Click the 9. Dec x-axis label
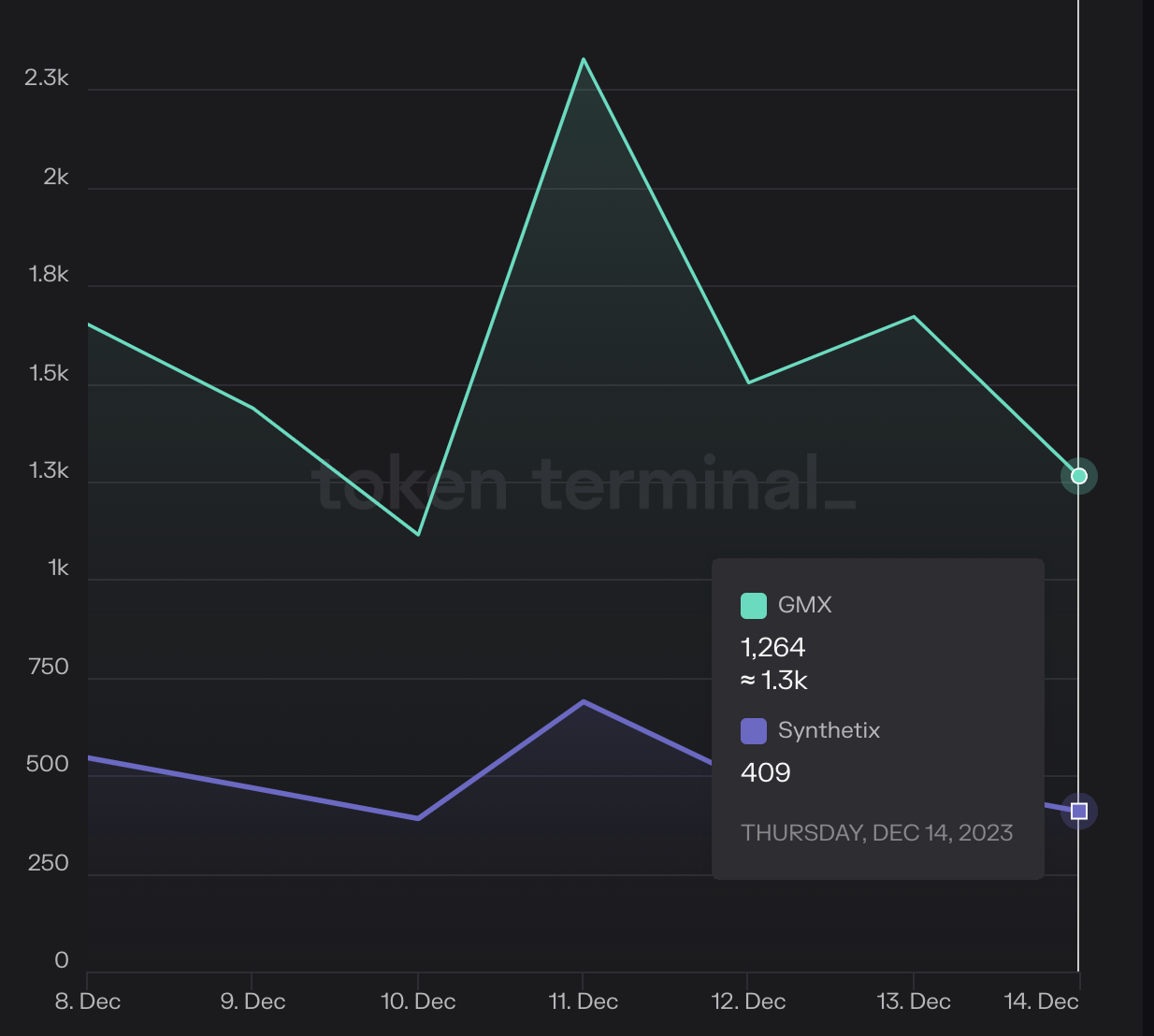The height and width of the screenshot is (1036, 1154). [x=252, y=1001]
